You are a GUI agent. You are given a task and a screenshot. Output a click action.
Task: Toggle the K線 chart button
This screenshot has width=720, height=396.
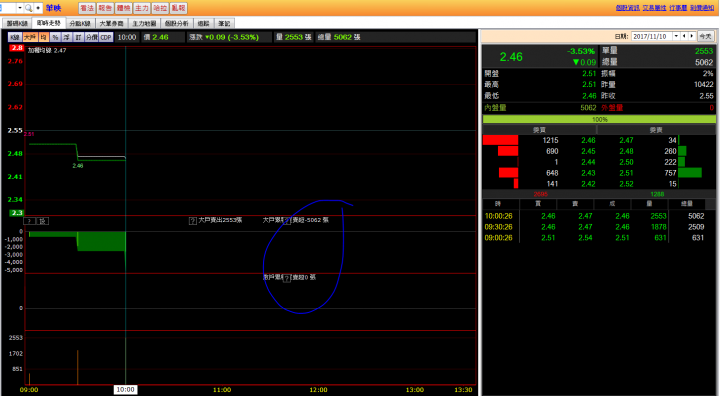click(x=15, y=37)
